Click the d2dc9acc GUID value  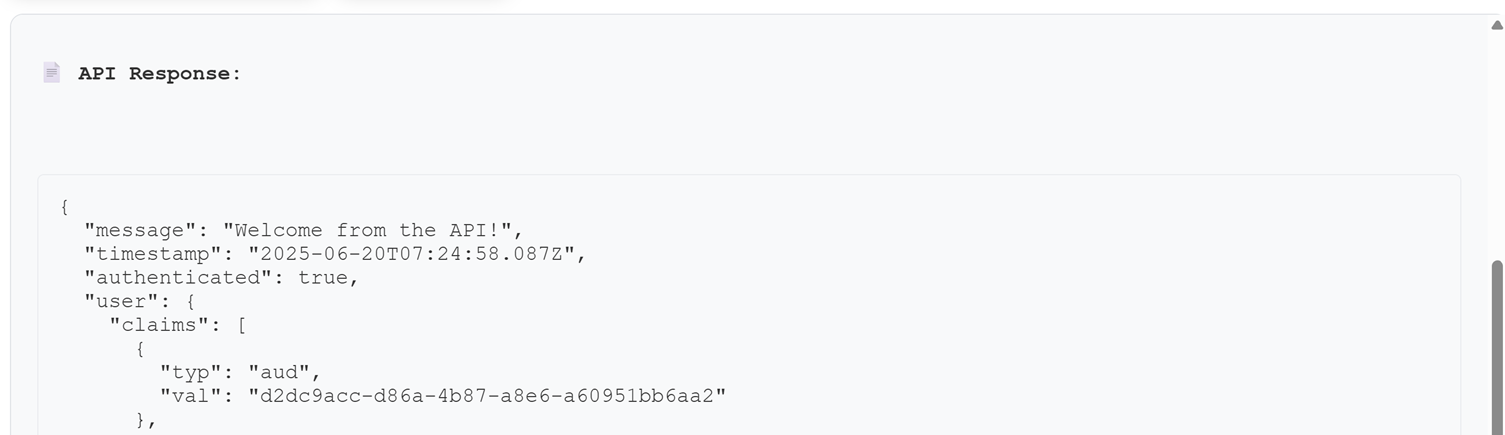pyautogui.click(x=487, y=396)
